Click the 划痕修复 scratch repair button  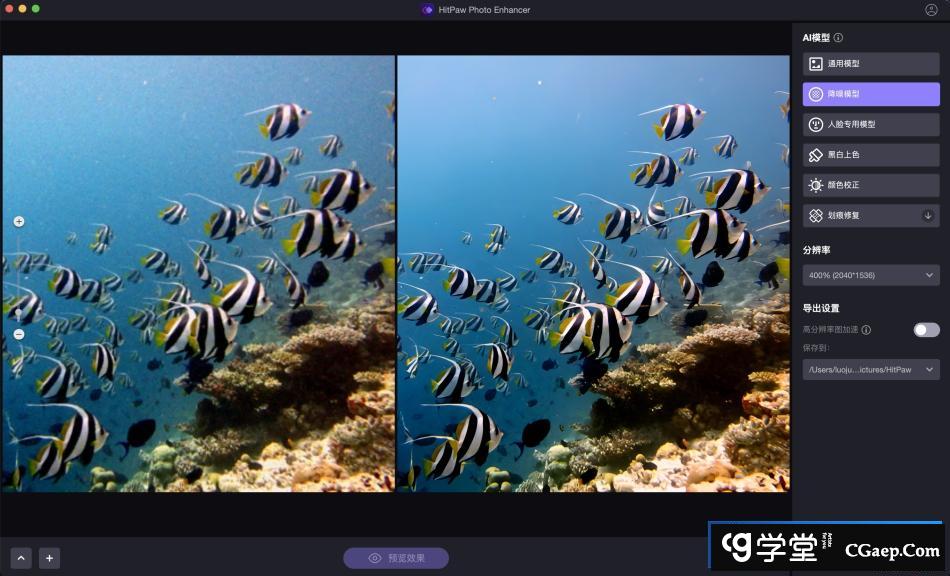[x=860, y=215]
